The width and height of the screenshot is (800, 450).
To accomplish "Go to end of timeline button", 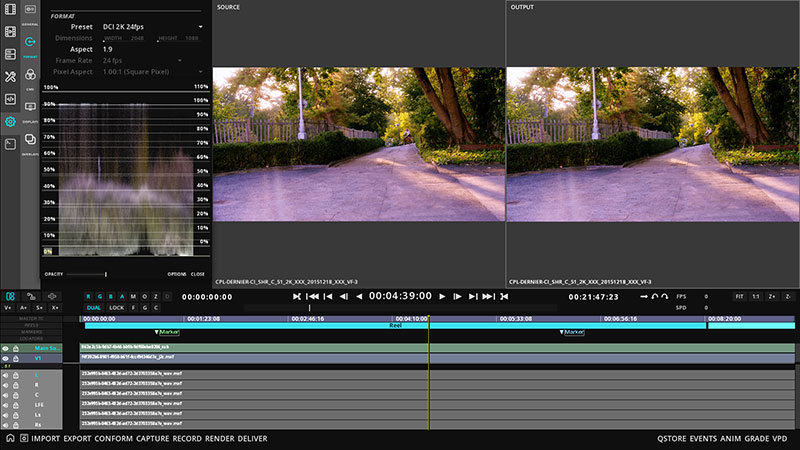I will 489,296.
